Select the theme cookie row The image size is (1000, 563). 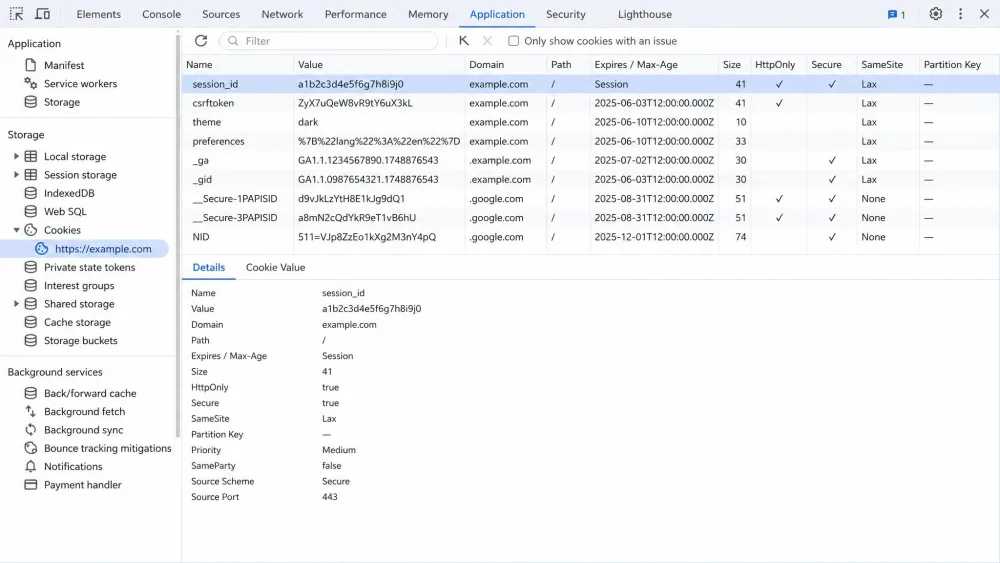(x=591, y=122)
